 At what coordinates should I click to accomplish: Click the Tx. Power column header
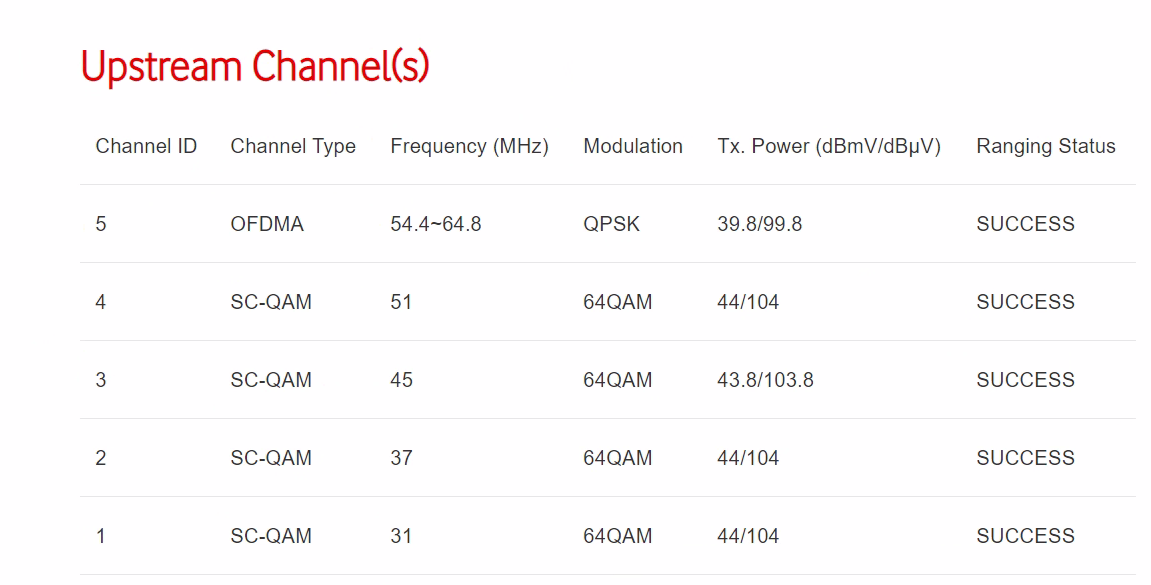point(829,146)
